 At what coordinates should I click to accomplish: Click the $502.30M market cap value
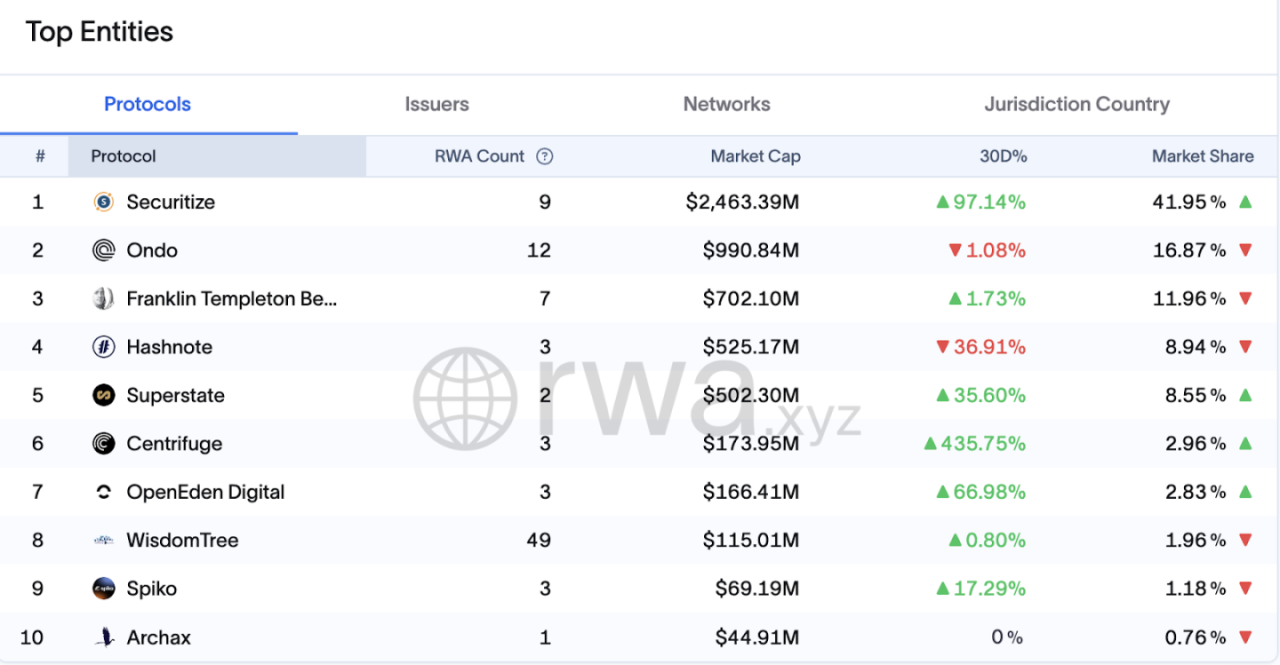[751, 395]
